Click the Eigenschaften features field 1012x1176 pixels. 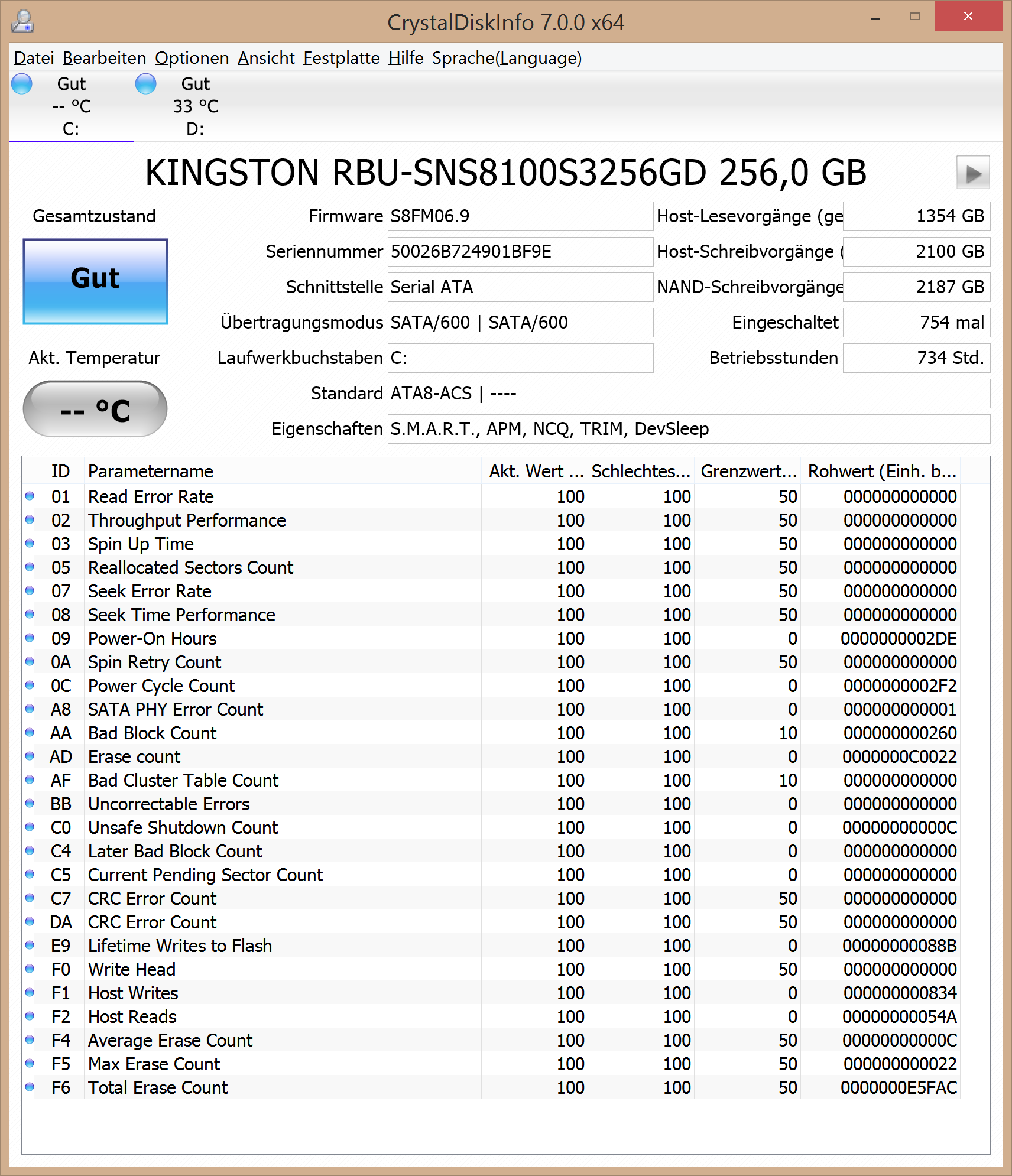689,429
